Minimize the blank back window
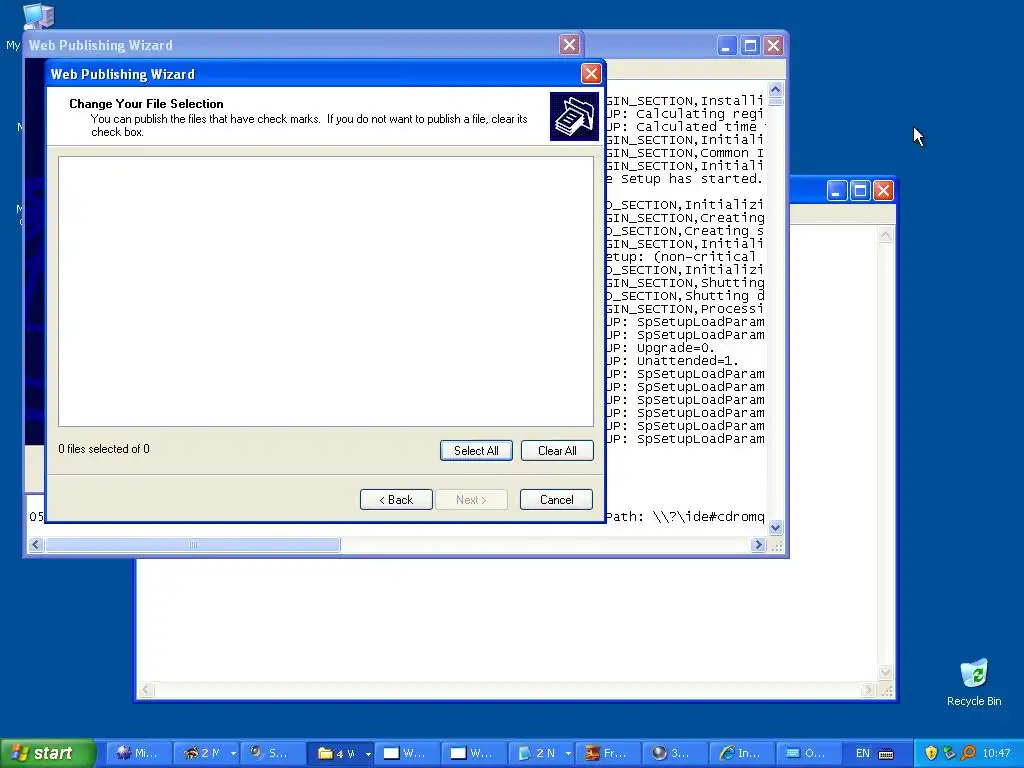 837,191
